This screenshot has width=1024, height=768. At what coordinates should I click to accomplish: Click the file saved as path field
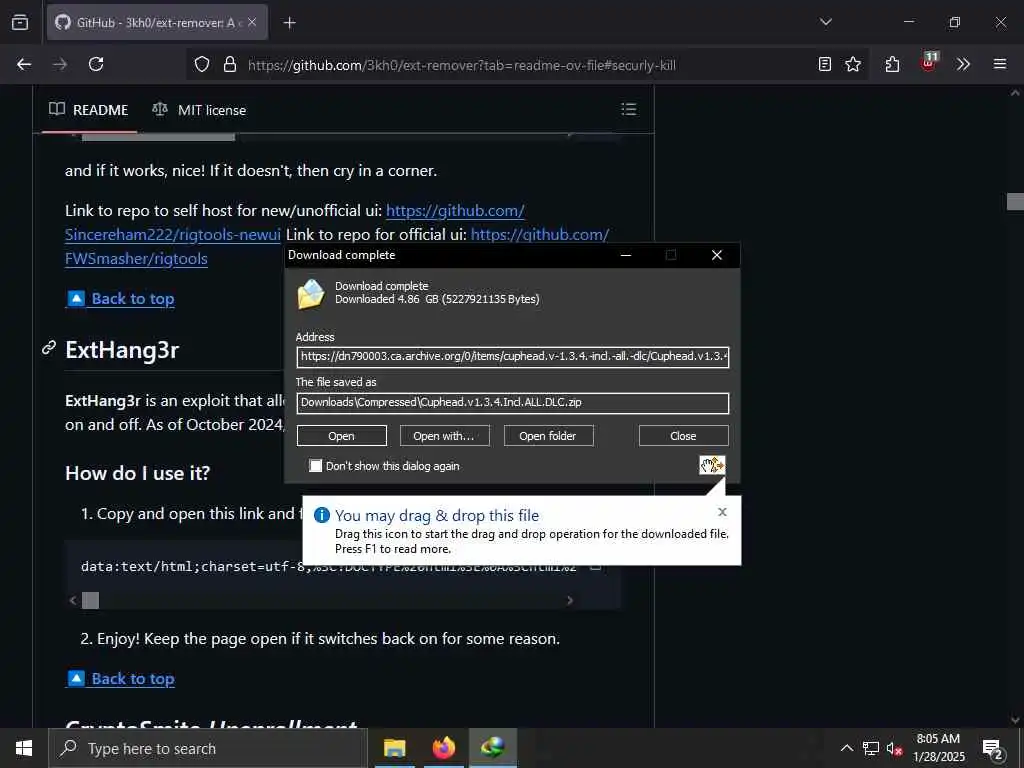point(513,403)
